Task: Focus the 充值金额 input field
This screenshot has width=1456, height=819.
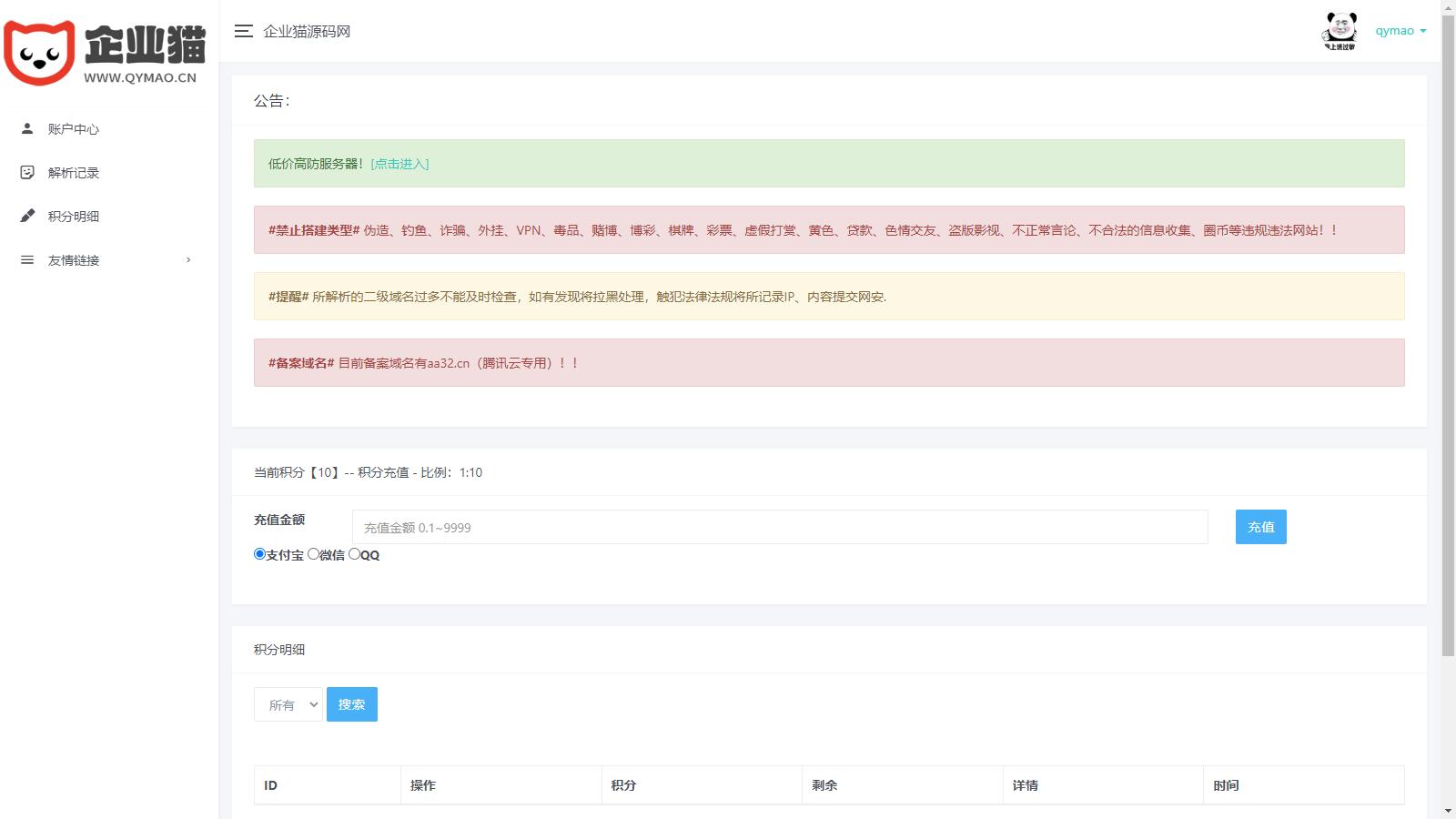Action: coord(780,527)
